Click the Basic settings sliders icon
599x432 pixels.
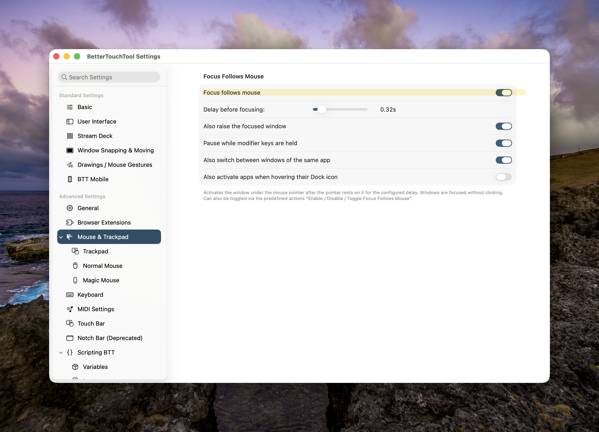pos(70,107)
